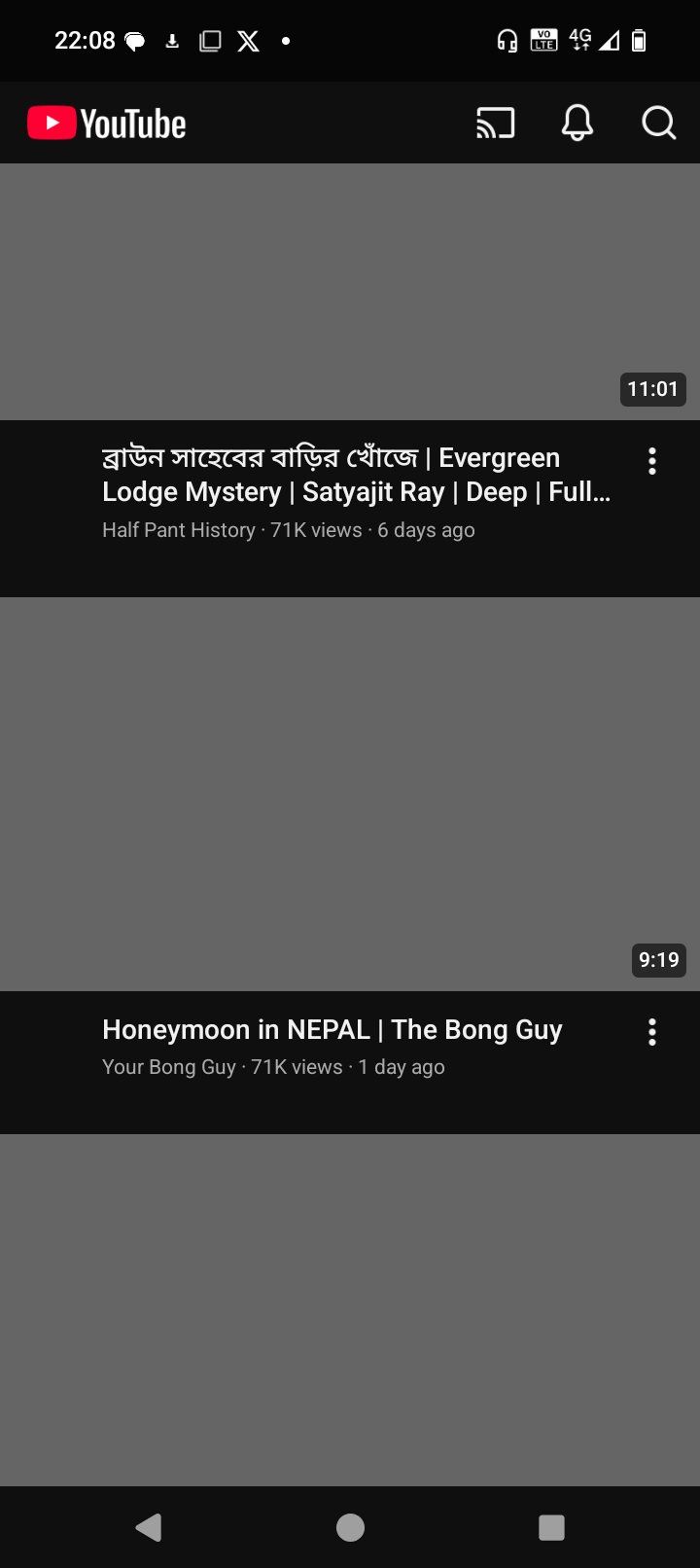Tap the YouTube logo
Viewport: 700px width, 1568px height.
coord(107,124)
